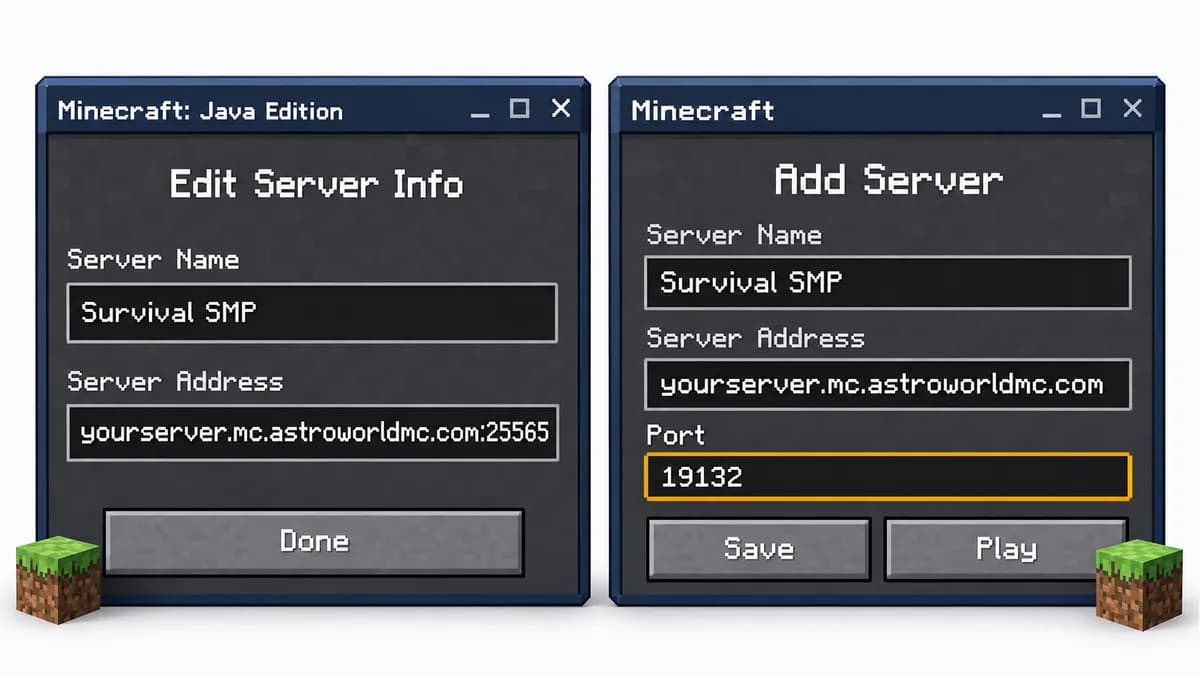Maximize the Add Server Minecraft window
Viewport: 1200px width, 675px height.
click(1091, 108)
